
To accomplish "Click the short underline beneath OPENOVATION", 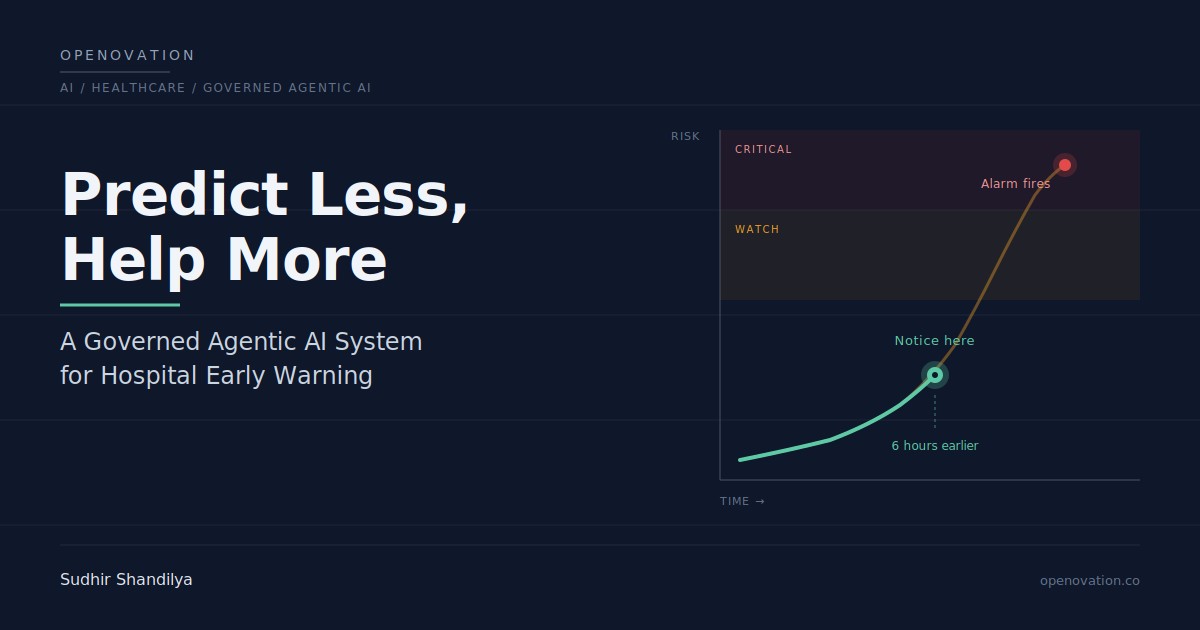I will coord(115,72).
